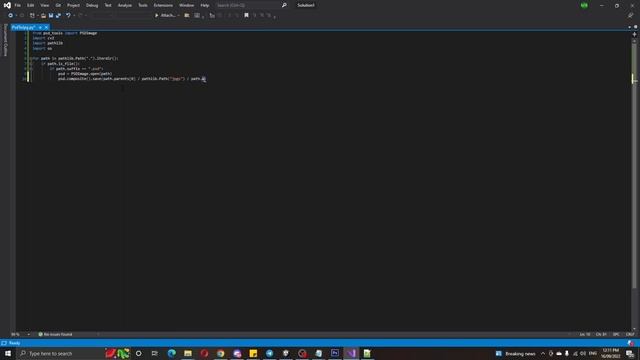The height and width of the screenshot is (360, 640).
Task: Click the ENG language indicator
Action: coord(593,353)
